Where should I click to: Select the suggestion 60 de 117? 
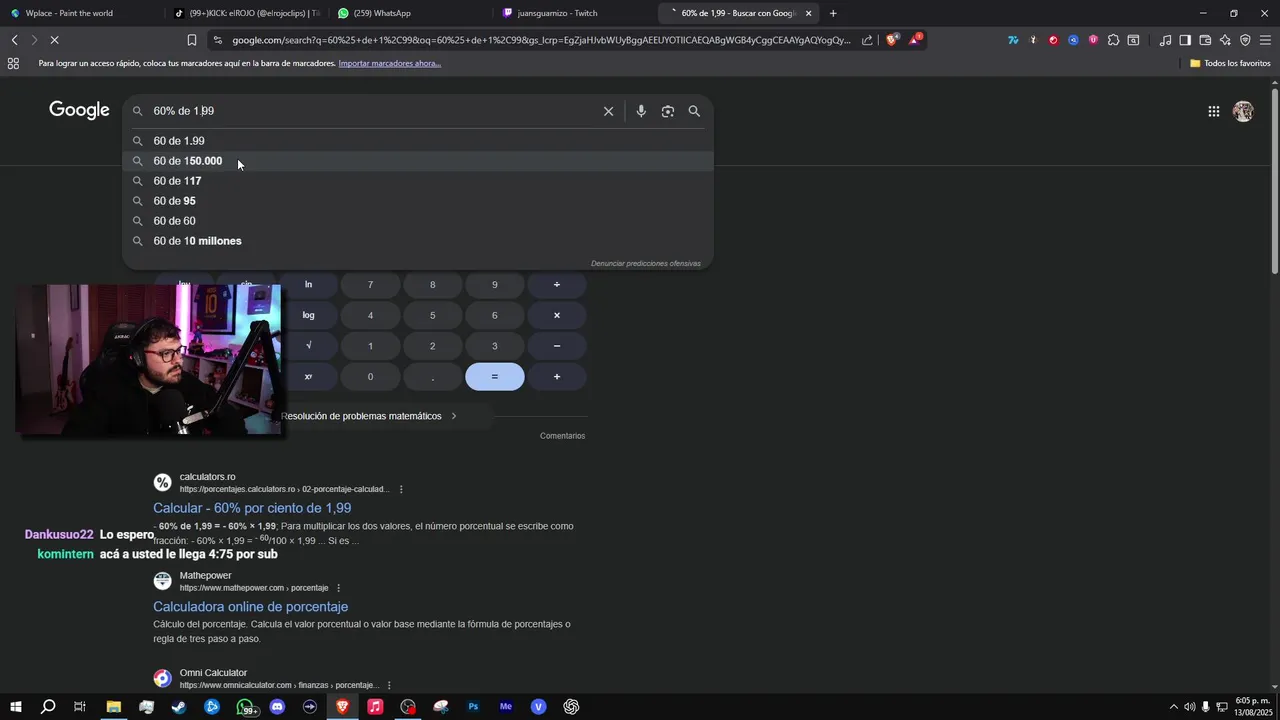418,181
